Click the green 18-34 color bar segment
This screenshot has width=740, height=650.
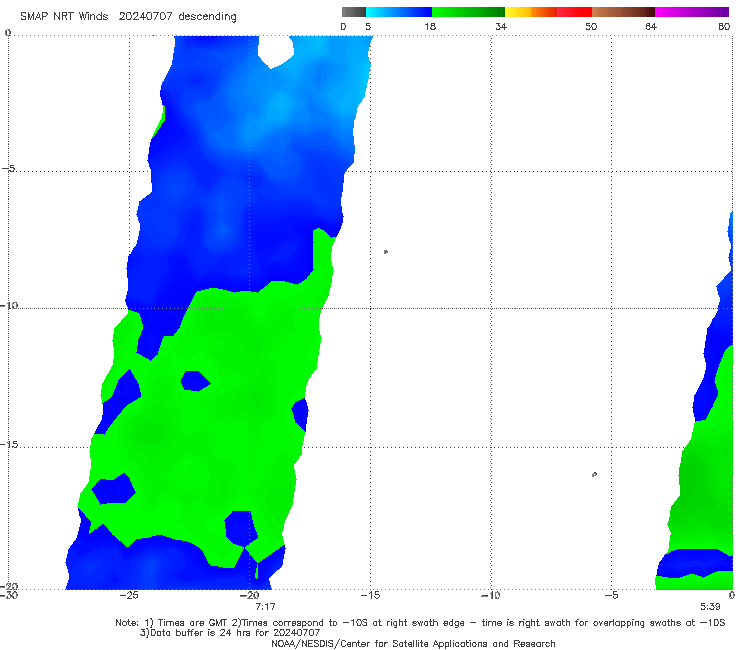(x=468, y=12)
